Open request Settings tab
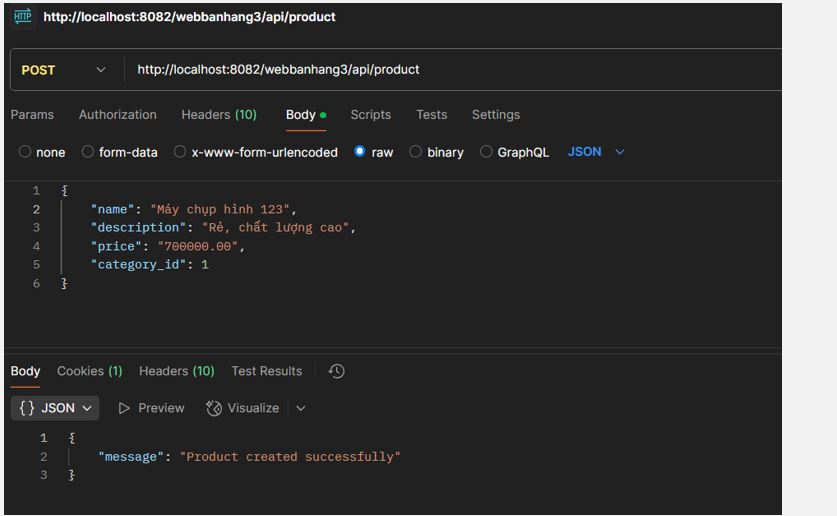Viewport: 837px width, 516px height. click(495, 115)
